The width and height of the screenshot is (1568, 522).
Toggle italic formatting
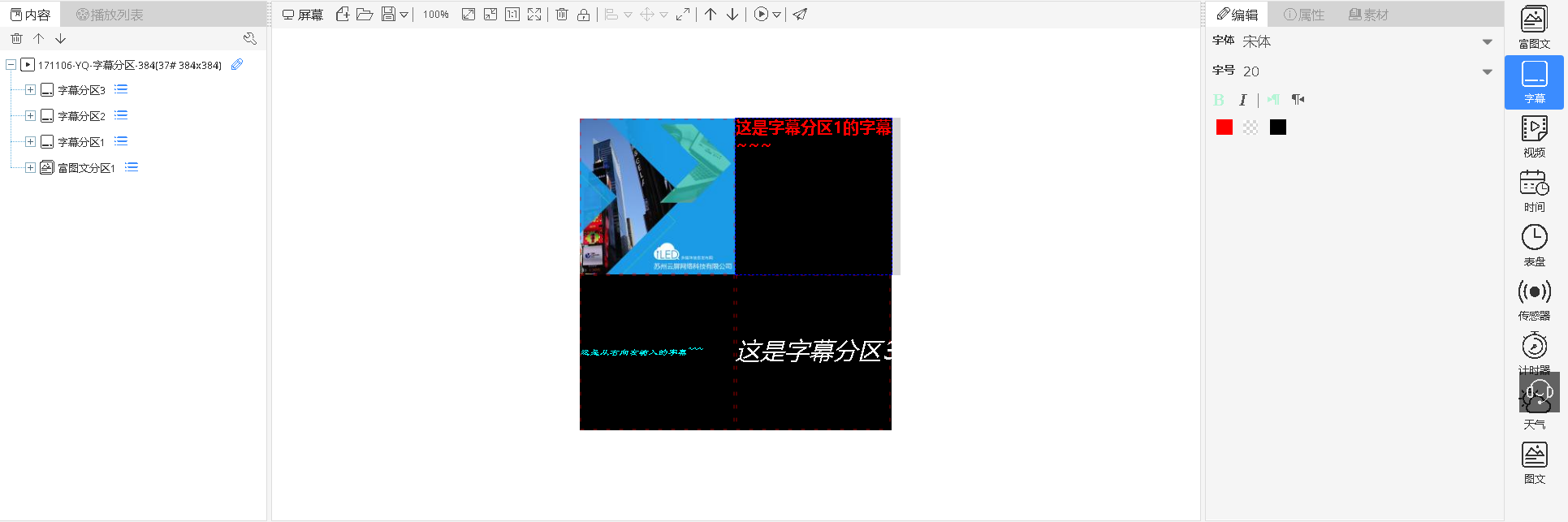1242,100
